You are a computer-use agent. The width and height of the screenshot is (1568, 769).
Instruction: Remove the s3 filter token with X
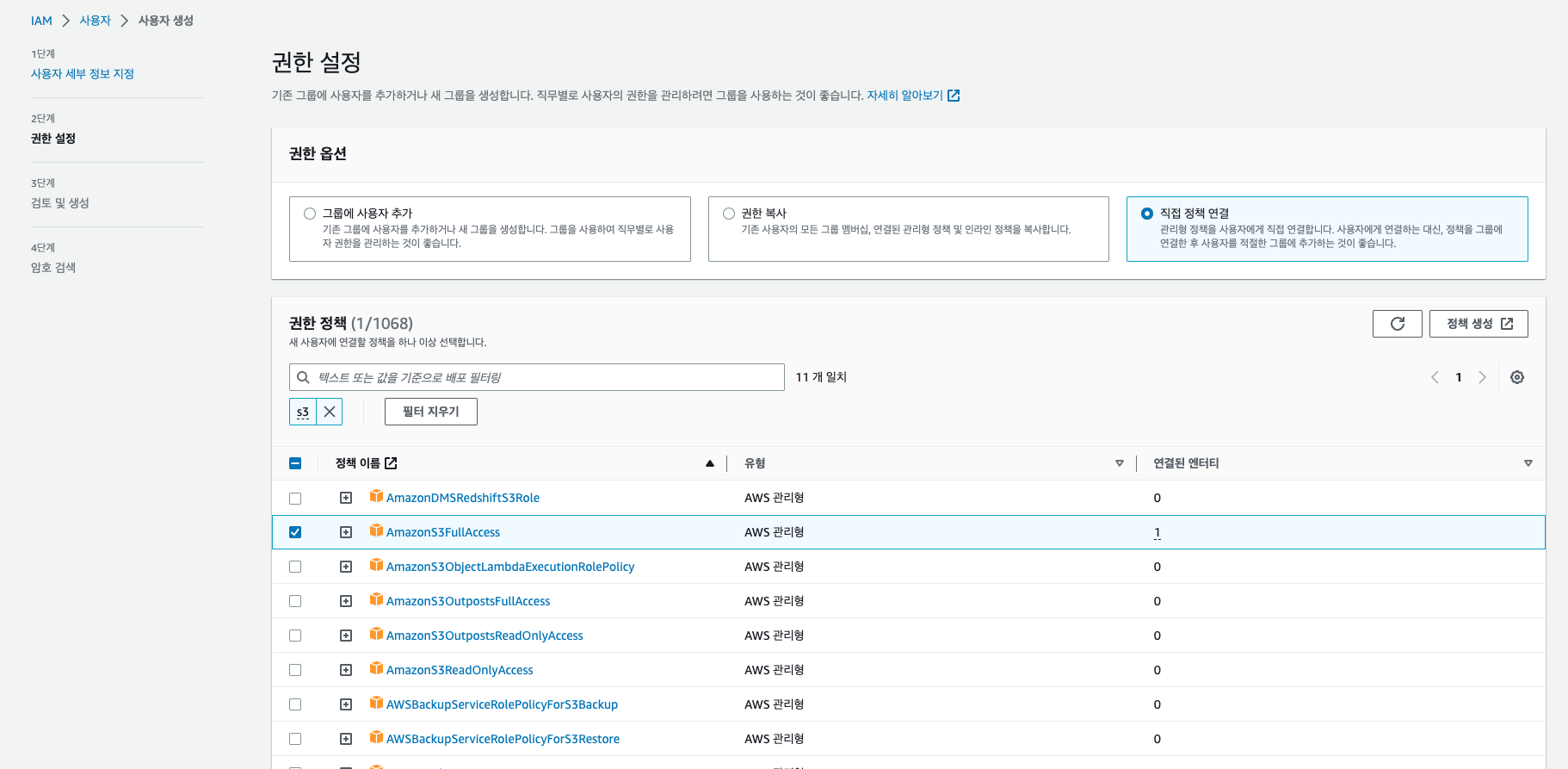click(330, 412)
